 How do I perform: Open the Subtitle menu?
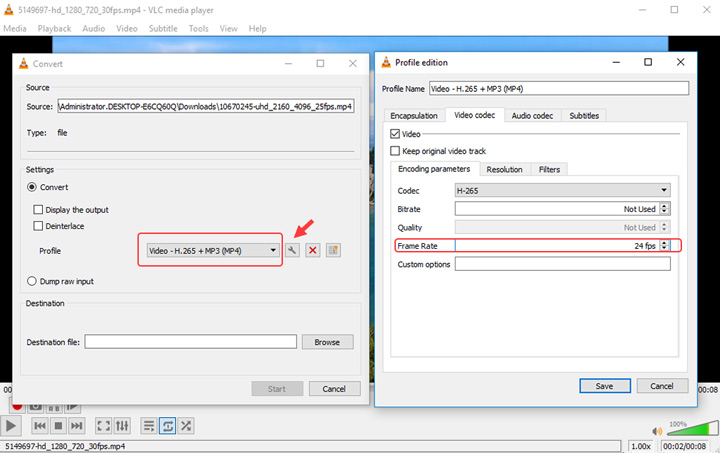point(163,28)
